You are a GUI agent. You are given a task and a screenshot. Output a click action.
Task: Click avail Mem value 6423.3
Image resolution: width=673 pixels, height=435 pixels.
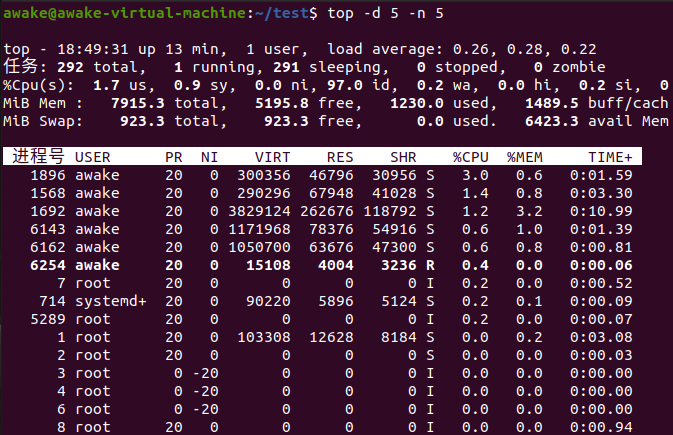[552, 121]
